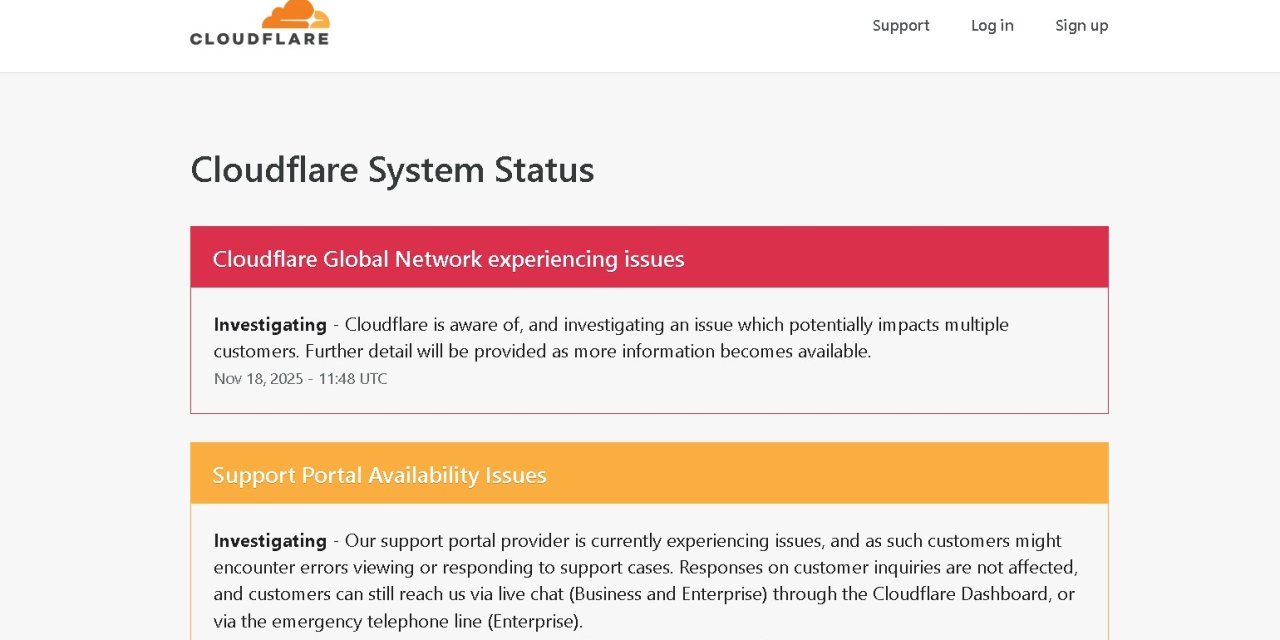The height and width of the screenshot is (640, 1280).
Task: Open the Support Portal Availability Issues incident
Action: [379, 475]
